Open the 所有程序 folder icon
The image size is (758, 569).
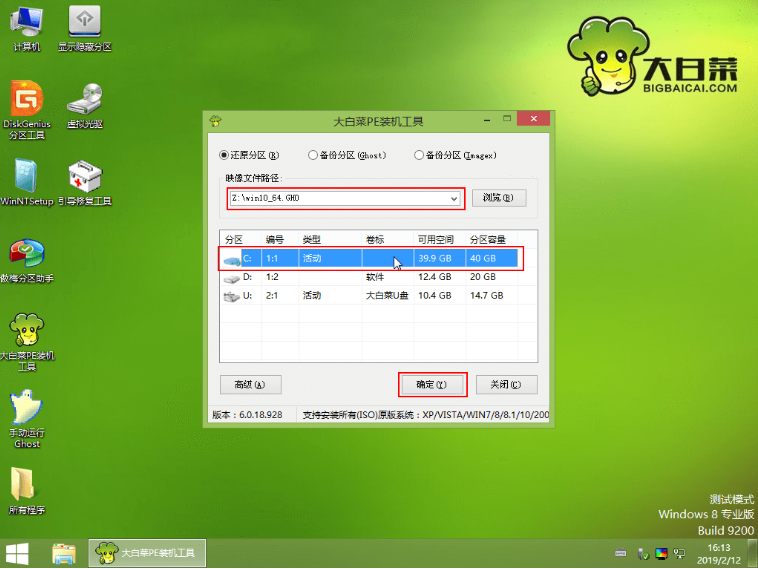click(x=27, y=491)
